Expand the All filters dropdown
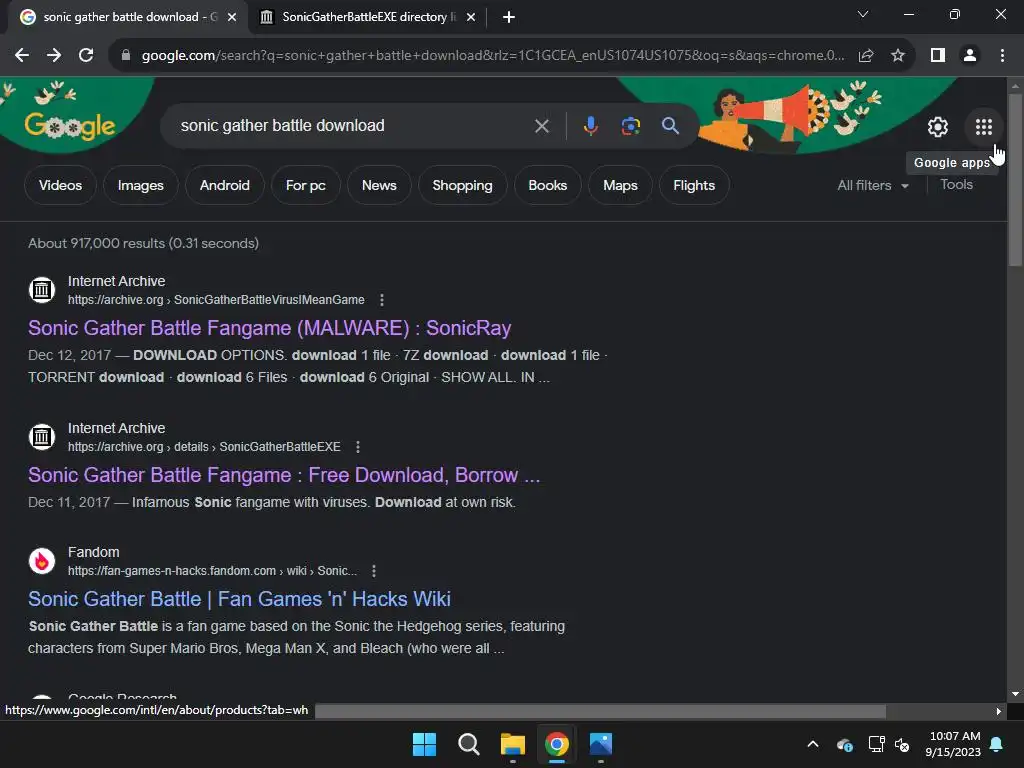The height and width of the screenshot is (768, 1024). [x=872, y=185]
